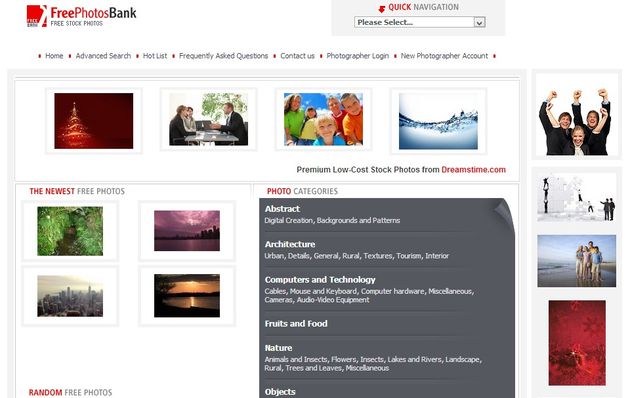Screen dimensions: 630x398
Task: Open the Quick Navigation 'Please Select...' dropdown
Action: (x=419, y=22)
